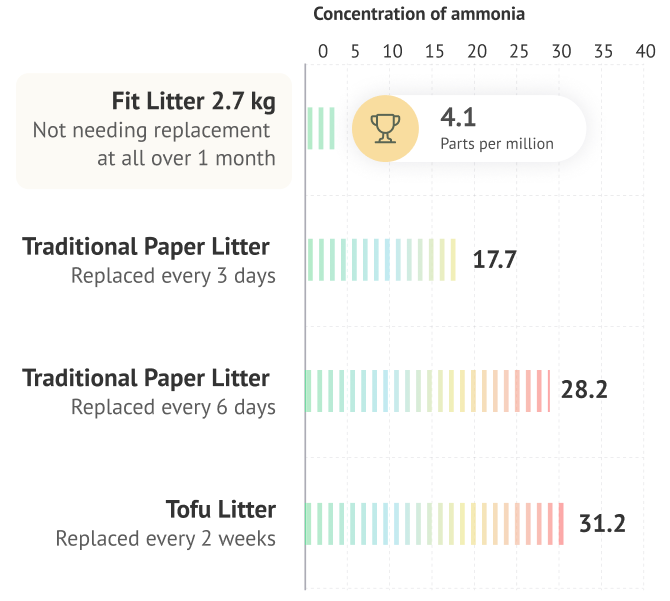Viewport: 670px width, 601px height.
Task: Click the 17.7 value label
Action: [x=494, y=260]
